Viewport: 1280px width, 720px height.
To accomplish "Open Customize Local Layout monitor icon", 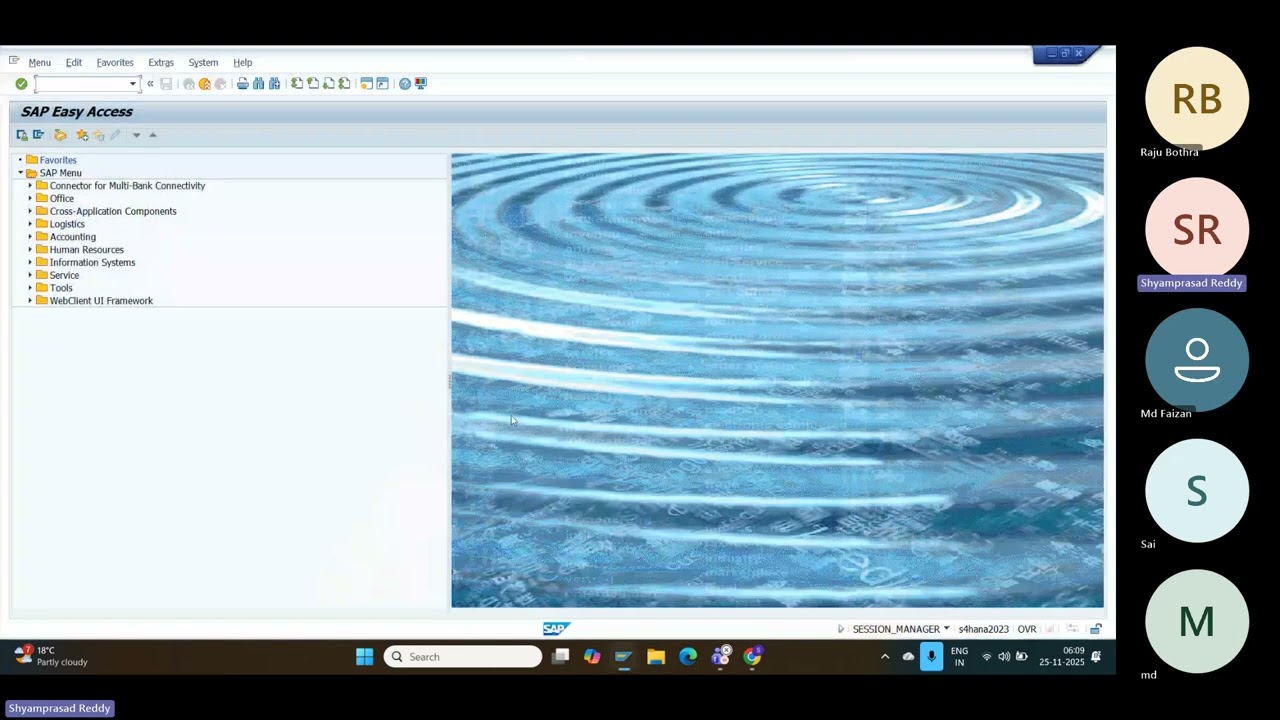I will tap(421, 84).
